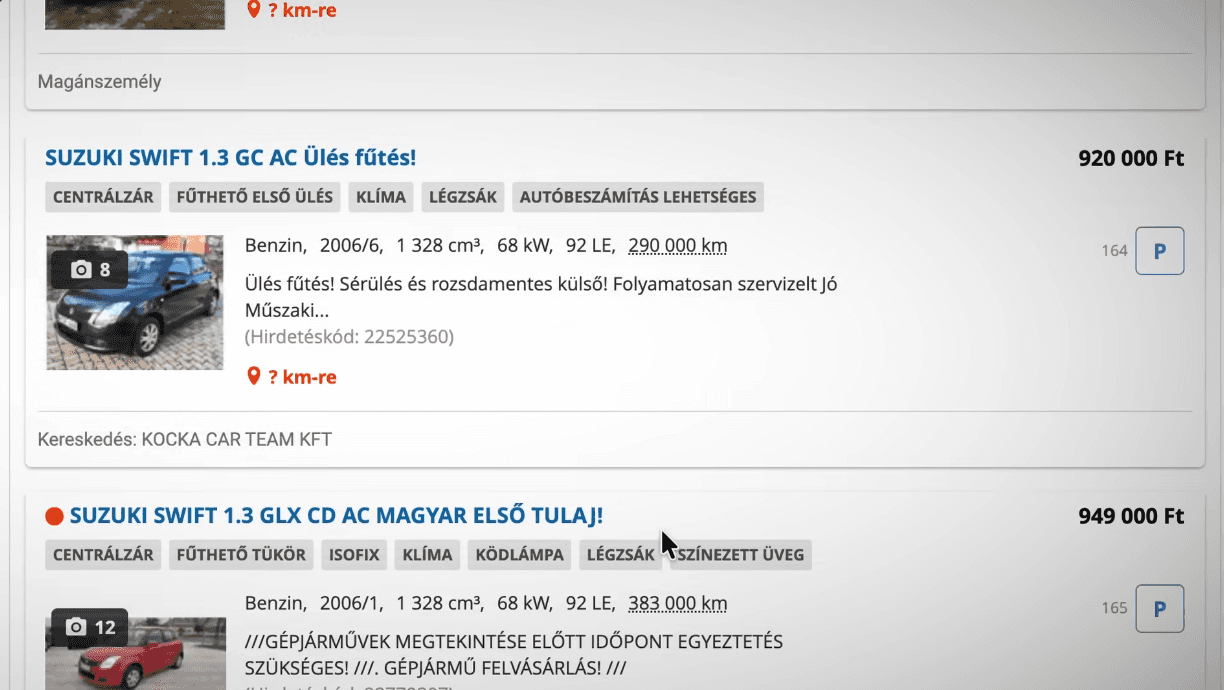This screenshot has height=690, width=1224.
Task: Click the Hirdetéskód: 22525360 text
Action: (349, 337)
